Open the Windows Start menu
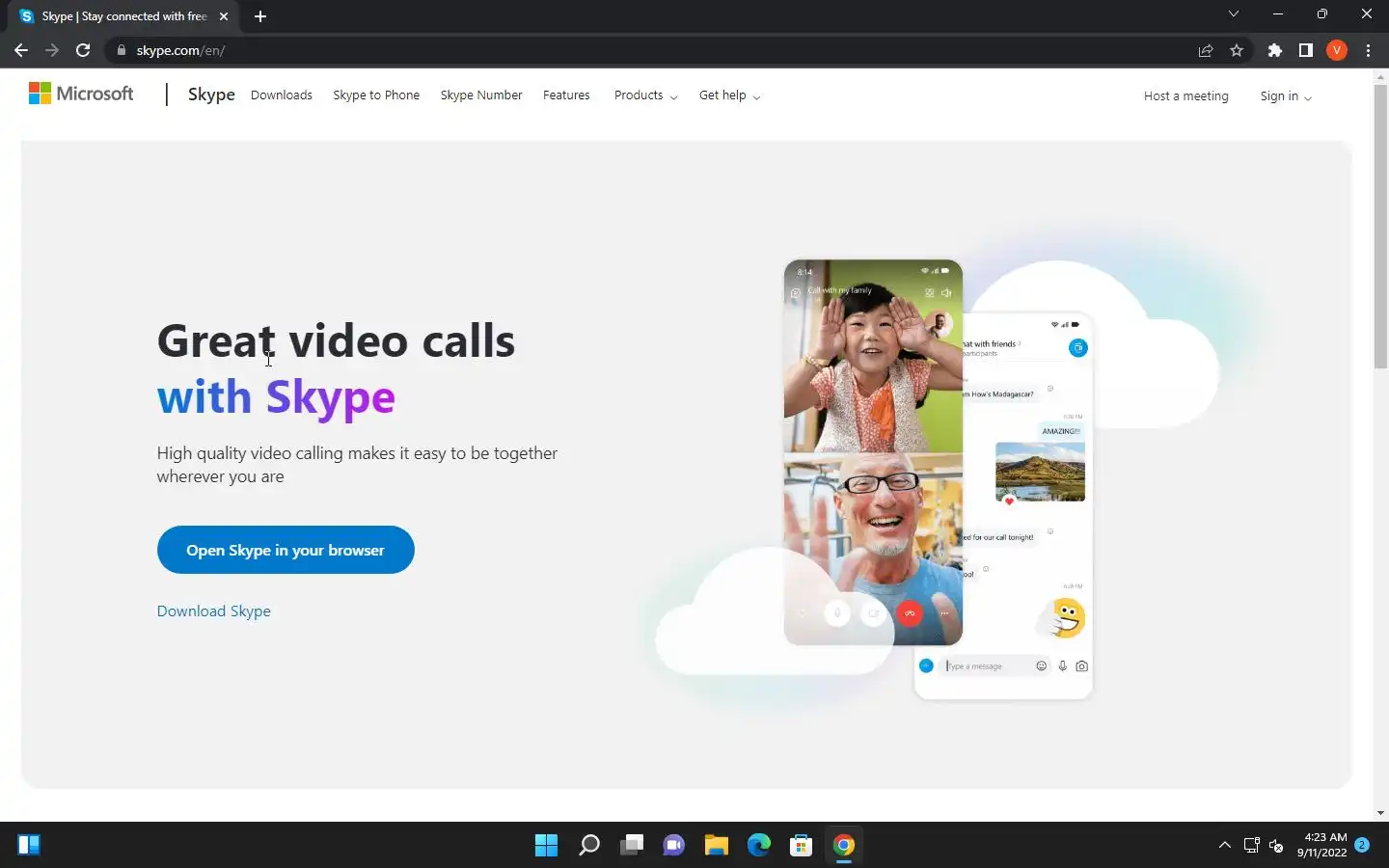 coord(546,845)
